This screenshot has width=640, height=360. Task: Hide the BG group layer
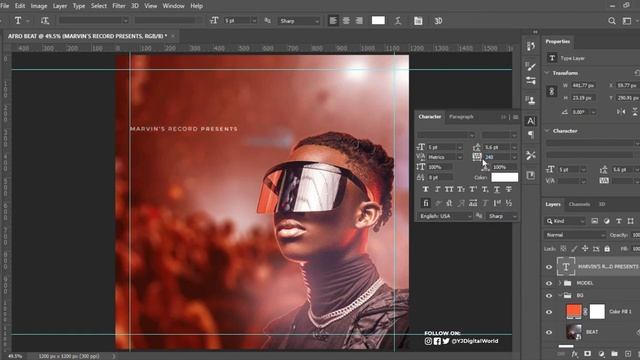(549, 295)
